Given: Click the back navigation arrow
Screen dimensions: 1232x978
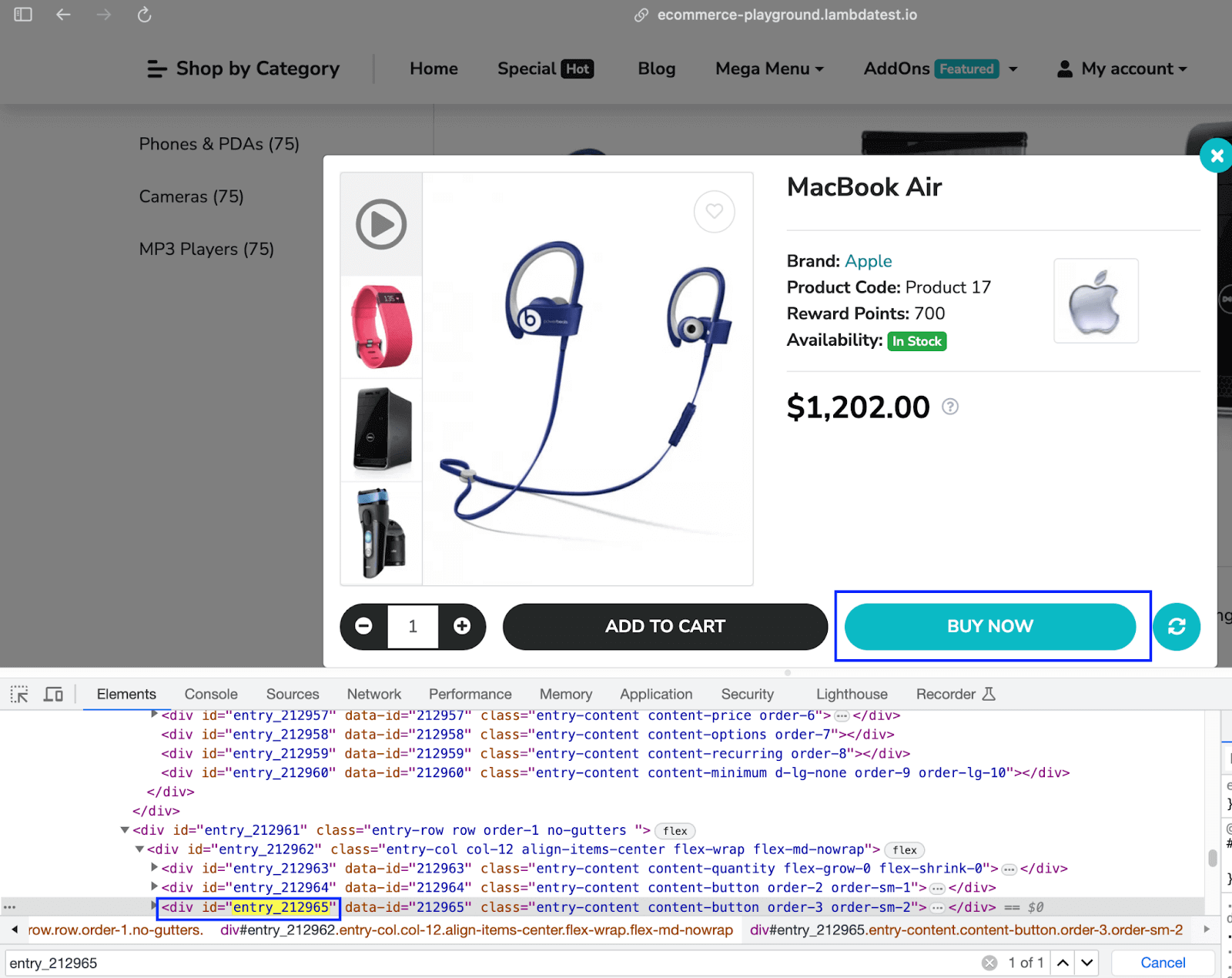Looking at the screenshot, I should (63, 14).
